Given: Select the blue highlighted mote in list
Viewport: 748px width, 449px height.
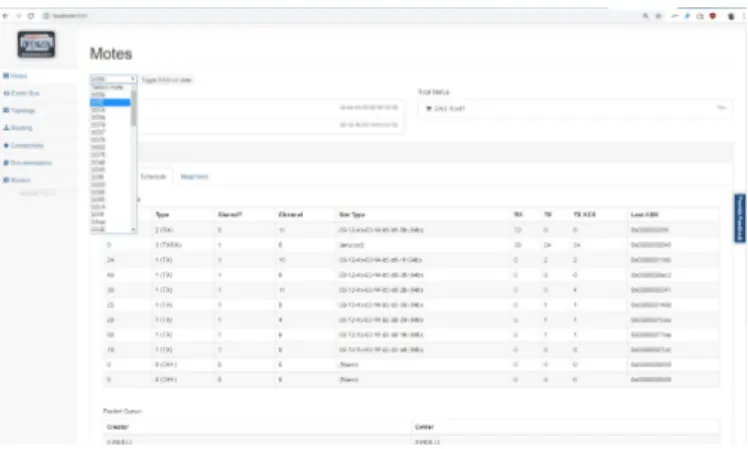Looking at the screenshot, I should pyautogui.click(x=110, y=102).
